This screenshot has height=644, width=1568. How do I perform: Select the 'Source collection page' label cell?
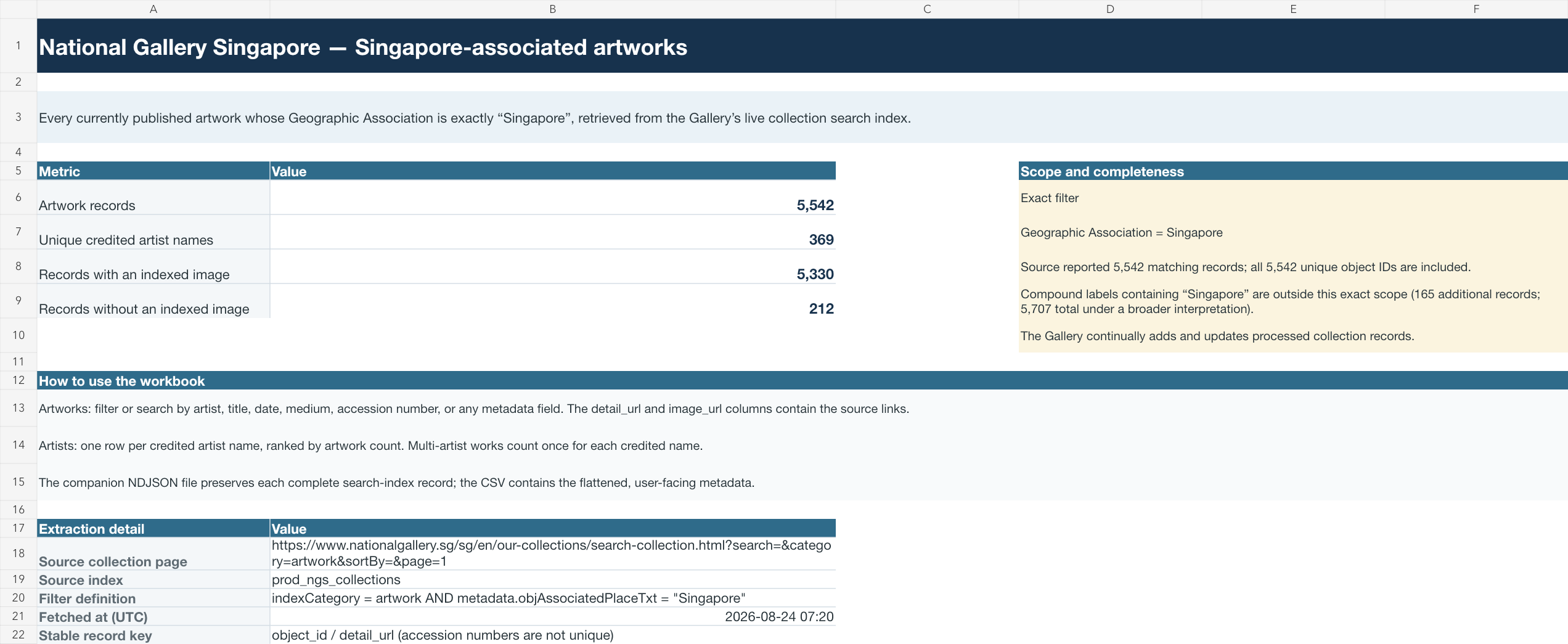pyautogui.click(x=153, y=553)
